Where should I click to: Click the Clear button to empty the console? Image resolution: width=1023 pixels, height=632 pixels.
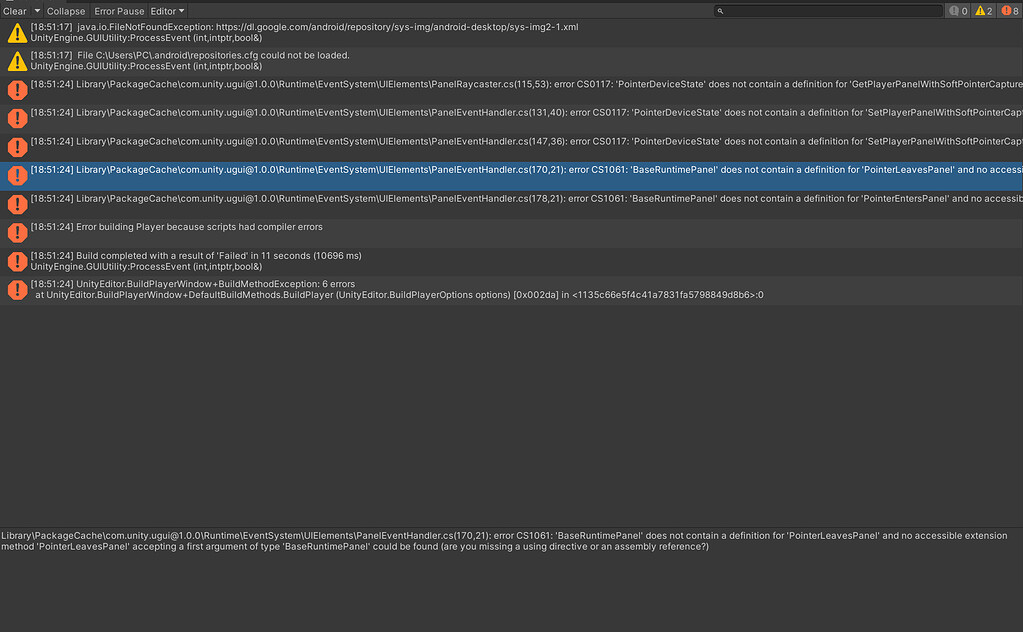[14, 10]
